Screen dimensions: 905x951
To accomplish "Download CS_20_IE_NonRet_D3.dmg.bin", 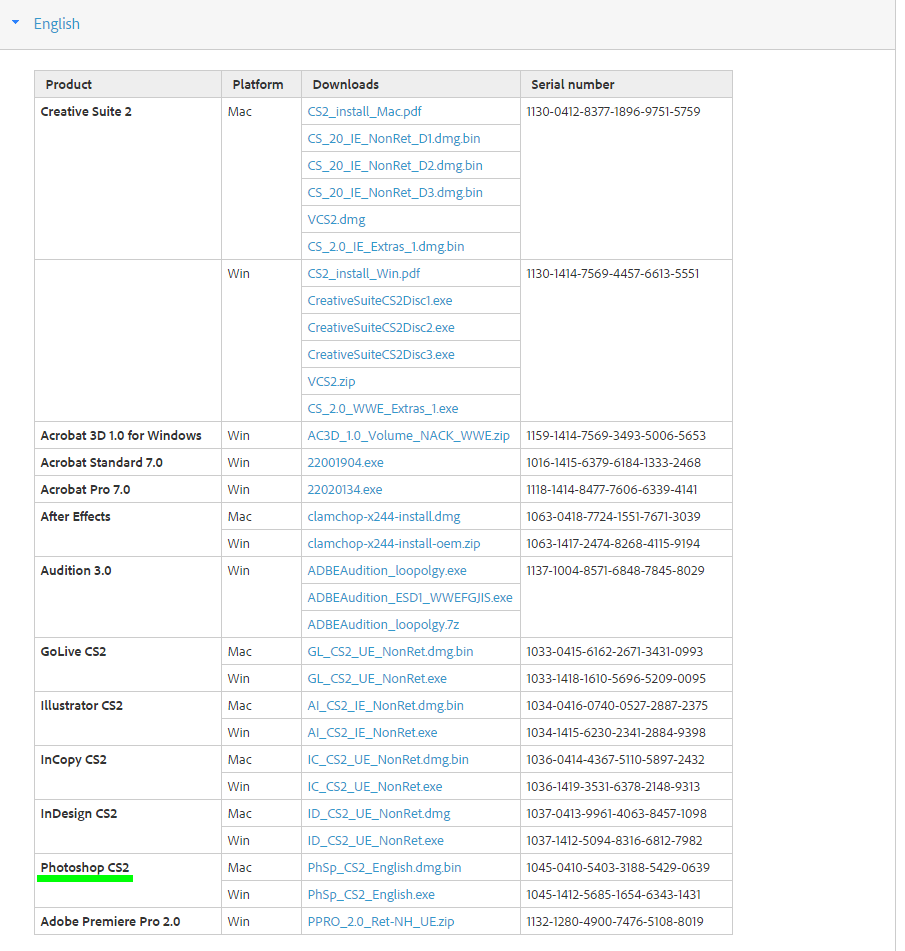I will (395, 193).
